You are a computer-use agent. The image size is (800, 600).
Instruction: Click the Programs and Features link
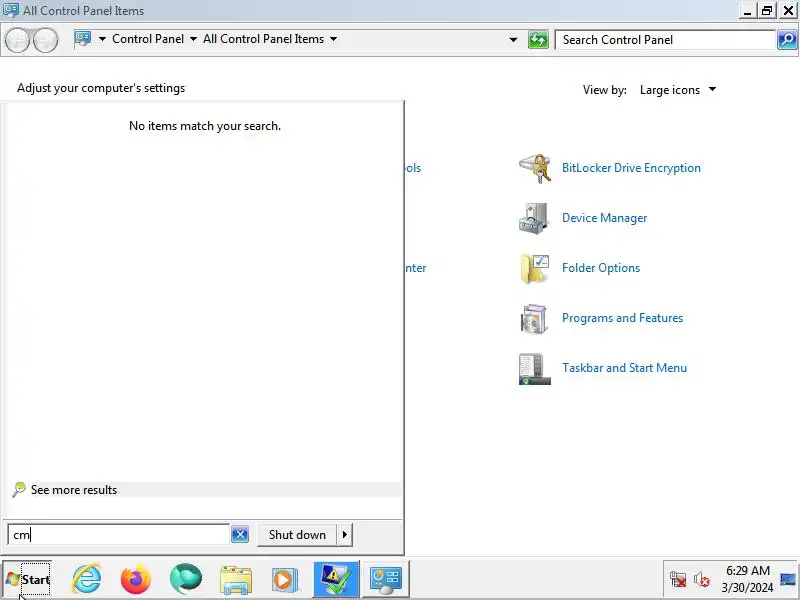click(x=622, y=318)
